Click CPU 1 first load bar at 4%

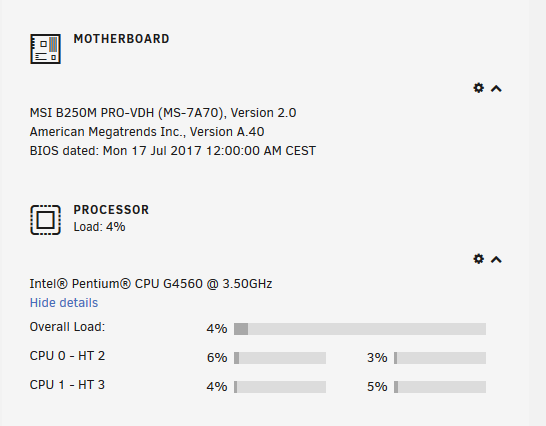pyautogui.click(x=280, y=387)
